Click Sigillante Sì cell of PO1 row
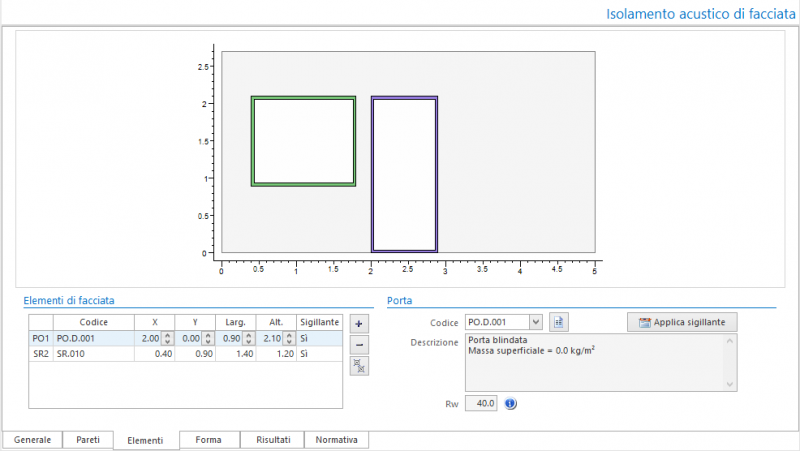Image resolution: width=800 pixels, height=451 pixels. 319,338
